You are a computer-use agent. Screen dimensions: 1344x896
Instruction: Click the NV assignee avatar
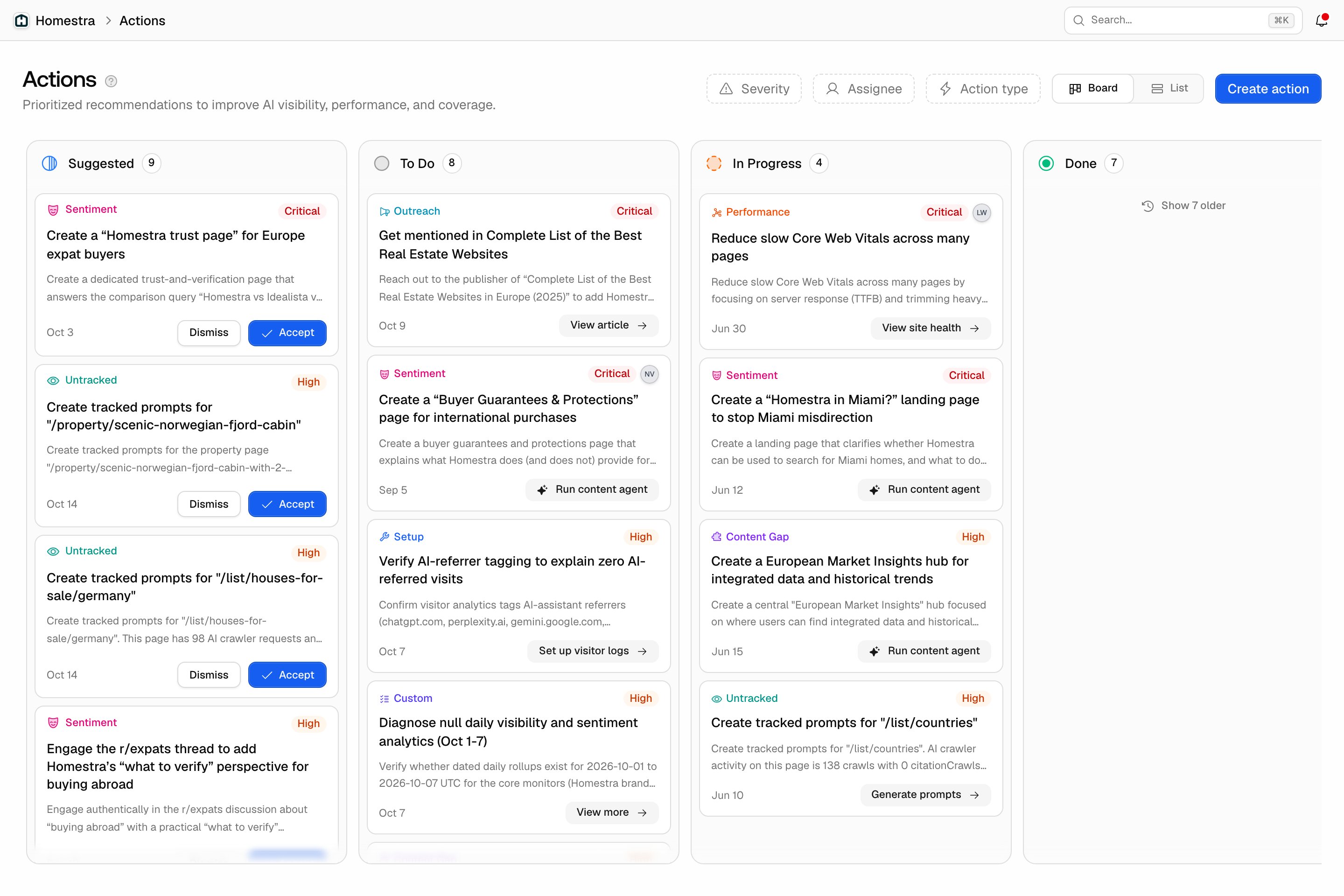[649, 374]
